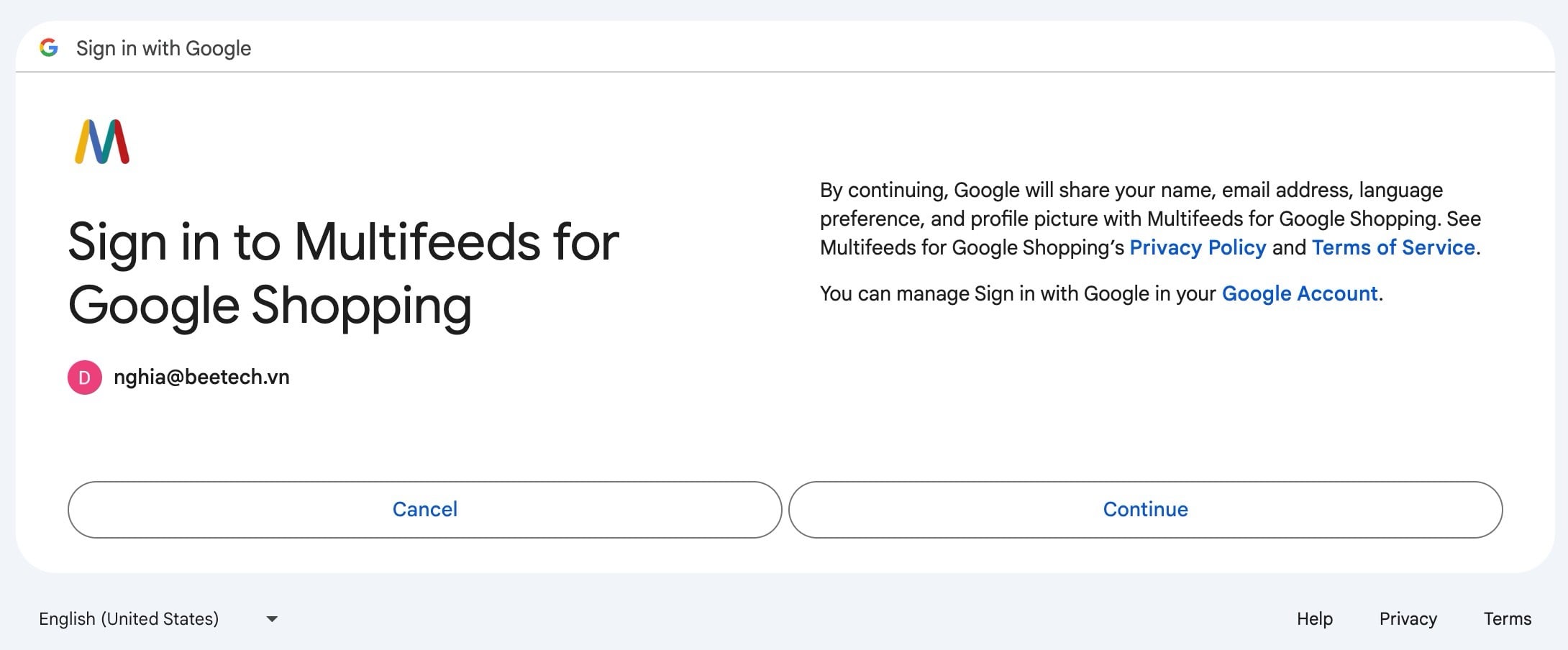
Task: Click the pink D account avatar
Action: (x=84, y=377)
